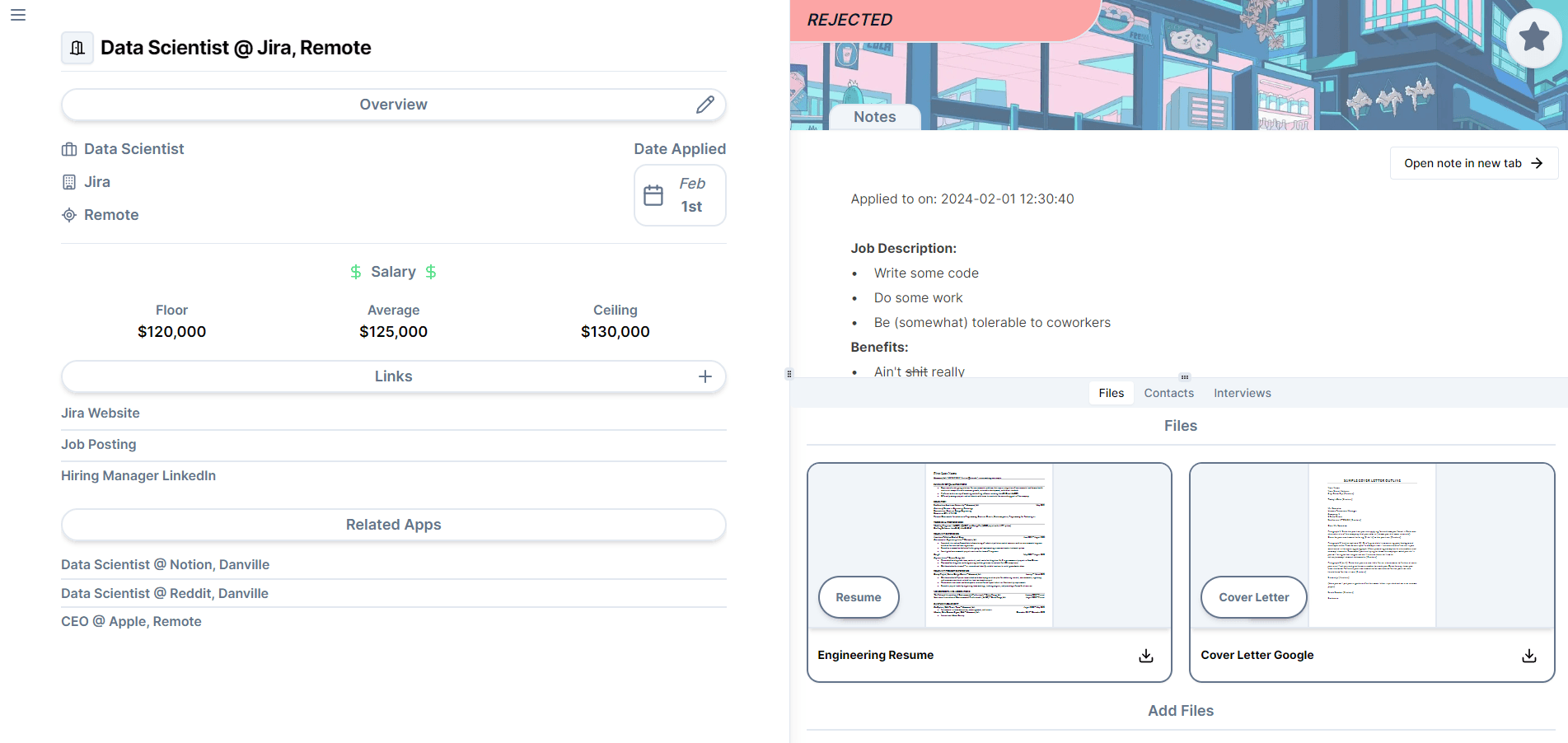Click the pencil edit icon in Overview
This screenshot has height=743, width=1568.
click(x=704, y=105)
